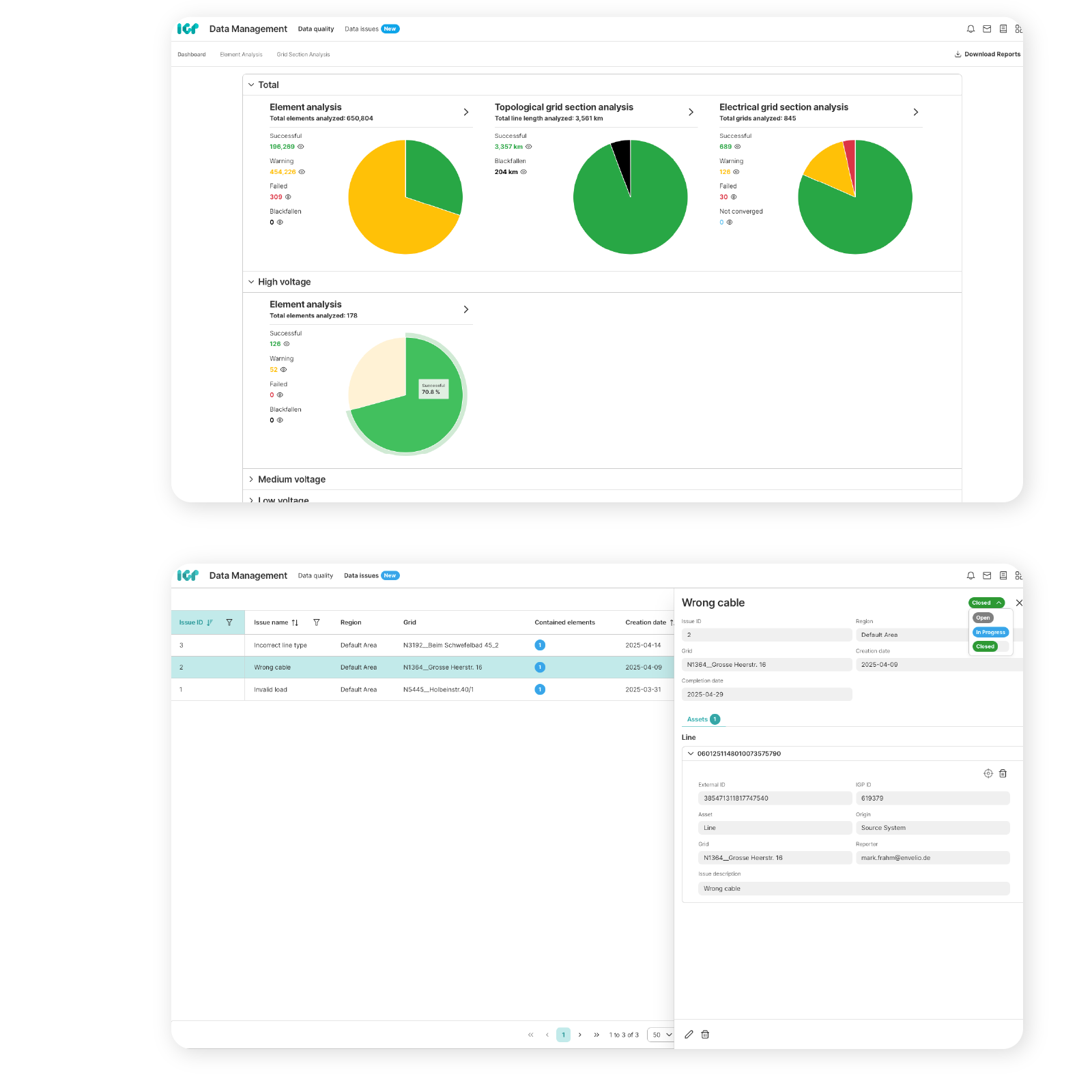Toggle the eye icon next to Warning 454,226
The image size is (1092, 1092).
302,172
